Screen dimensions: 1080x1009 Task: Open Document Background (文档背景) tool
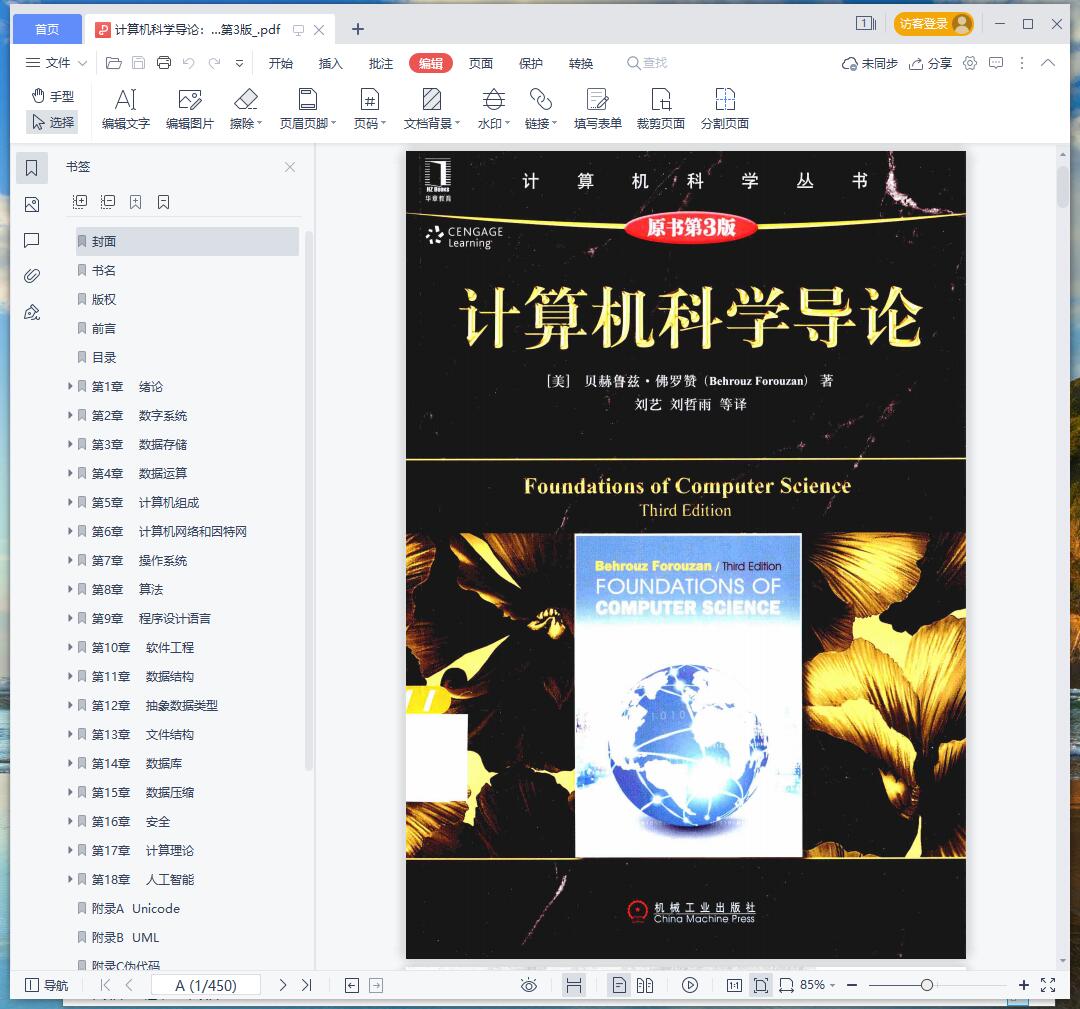click(x=431, y=109)
